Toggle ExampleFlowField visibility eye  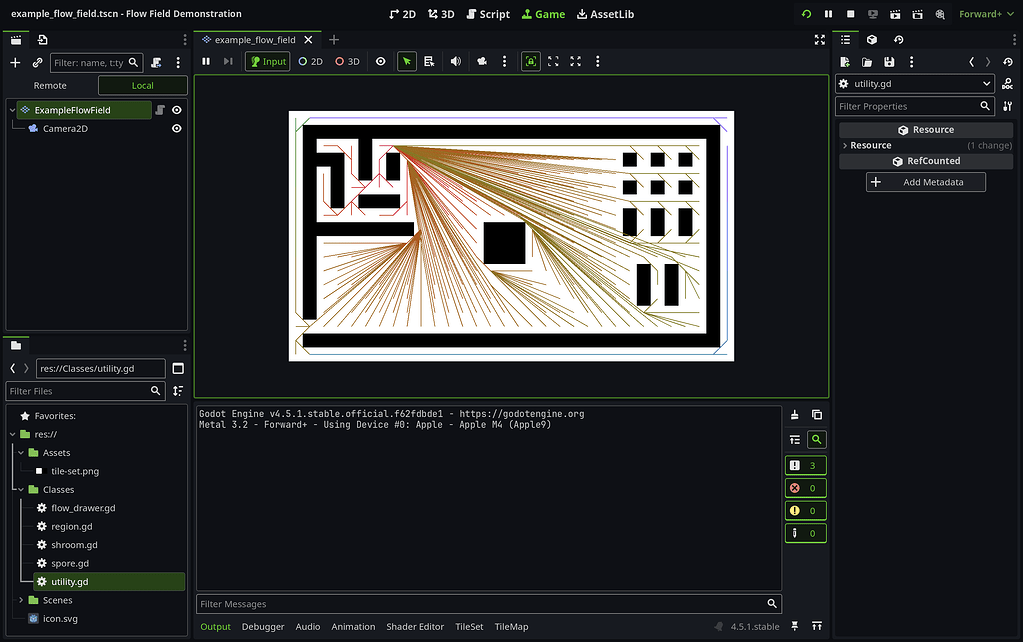[177, 110]
